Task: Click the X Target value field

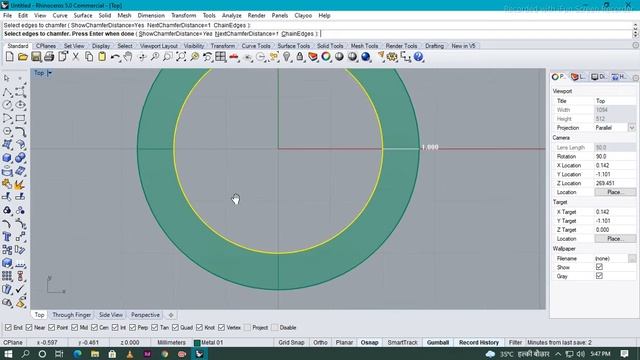Action: tap(615, 212)
